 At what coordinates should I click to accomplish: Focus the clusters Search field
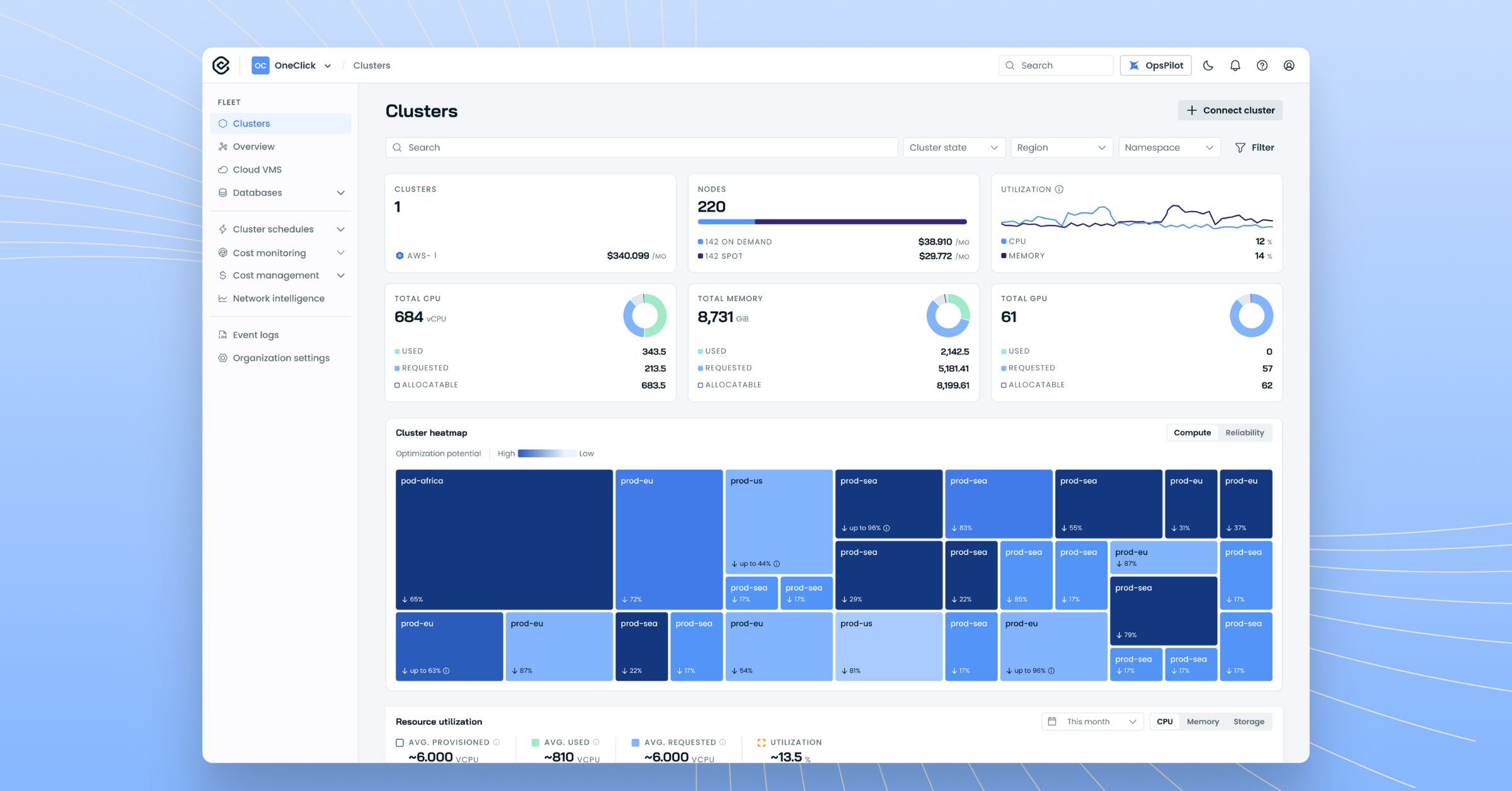point(641,147)
